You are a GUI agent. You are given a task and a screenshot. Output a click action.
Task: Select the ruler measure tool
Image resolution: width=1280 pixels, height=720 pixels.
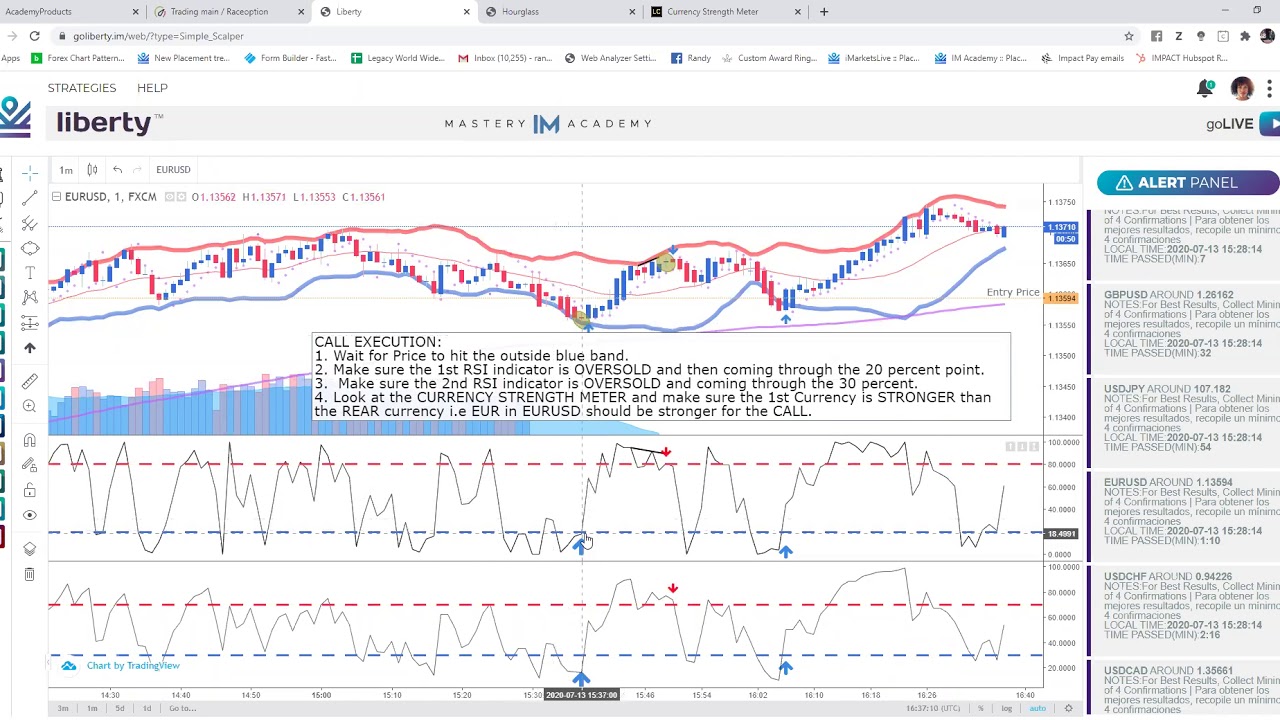[x=30, y=381]
